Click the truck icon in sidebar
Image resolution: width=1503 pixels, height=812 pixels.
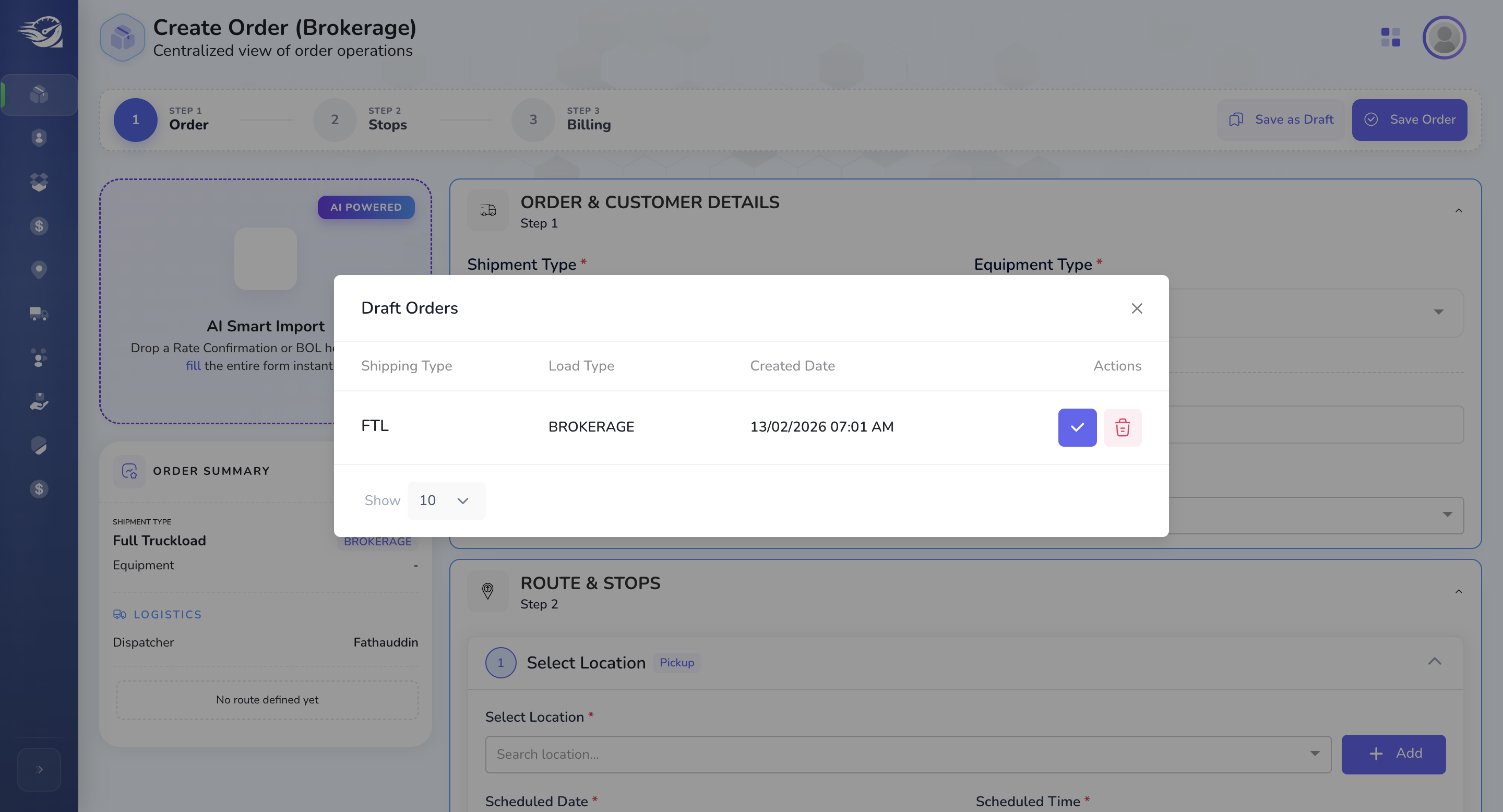pos(39,314)
